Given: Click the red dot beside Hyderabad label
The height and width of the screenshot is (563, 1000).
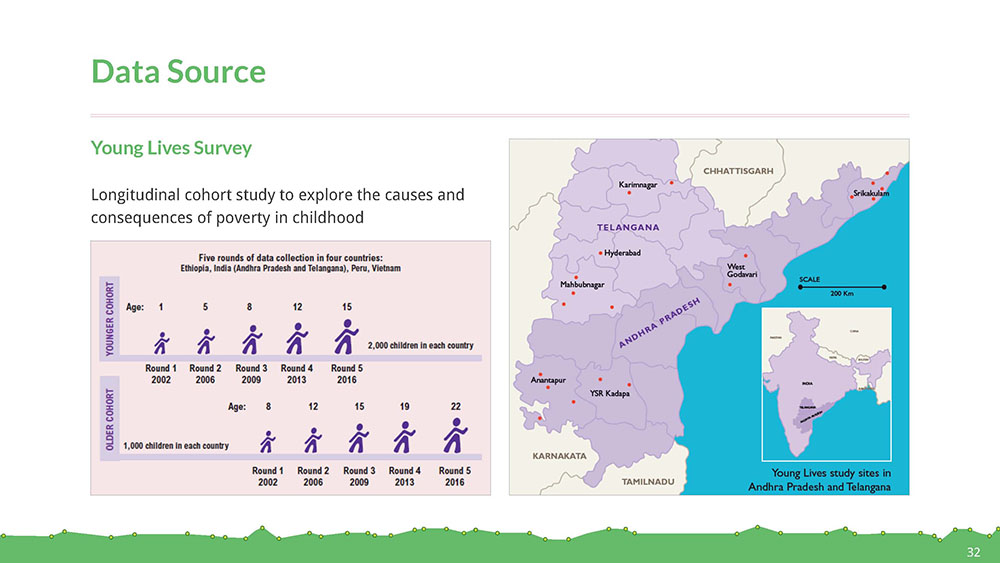Looking at the screenshot, I should [x=600, y=253].
